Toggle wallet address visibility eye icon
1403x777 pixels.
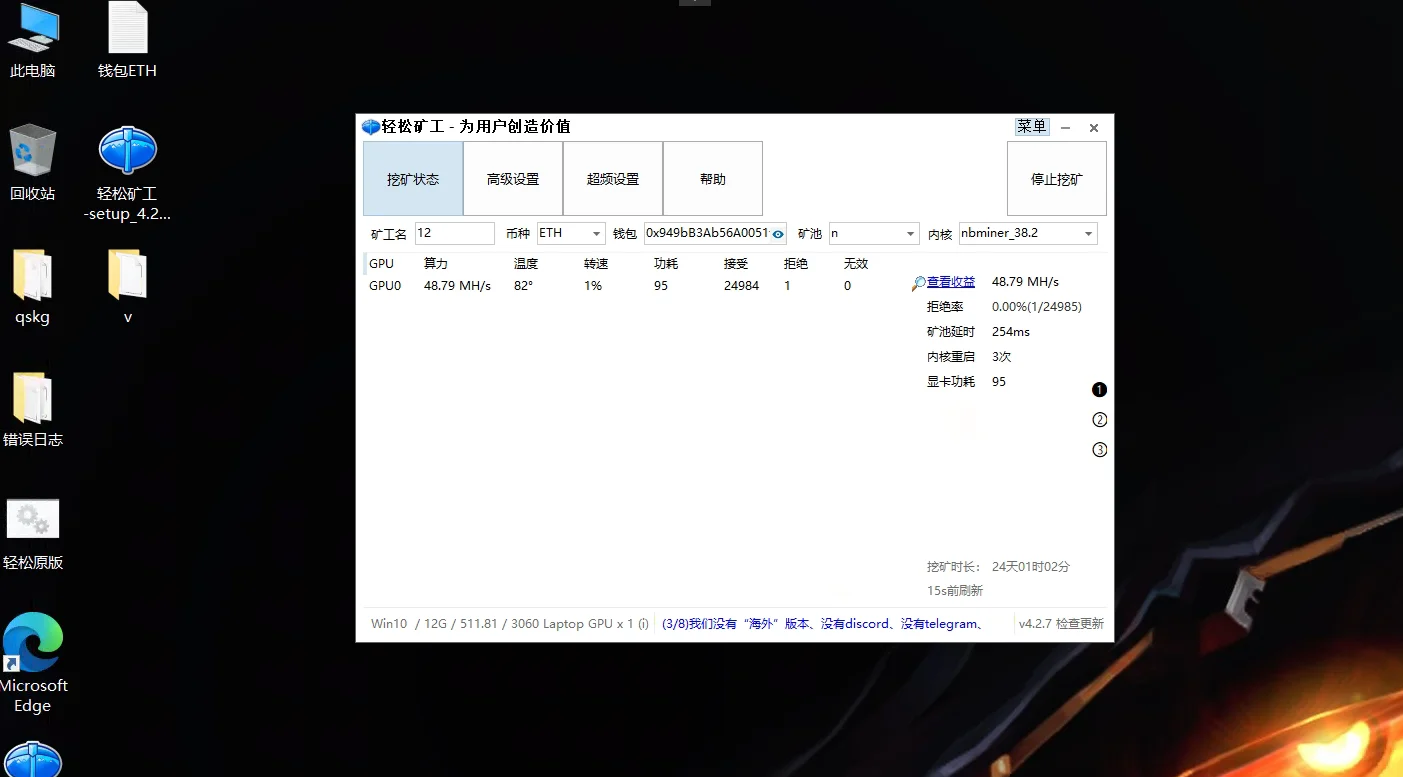(x=778, y=234)
